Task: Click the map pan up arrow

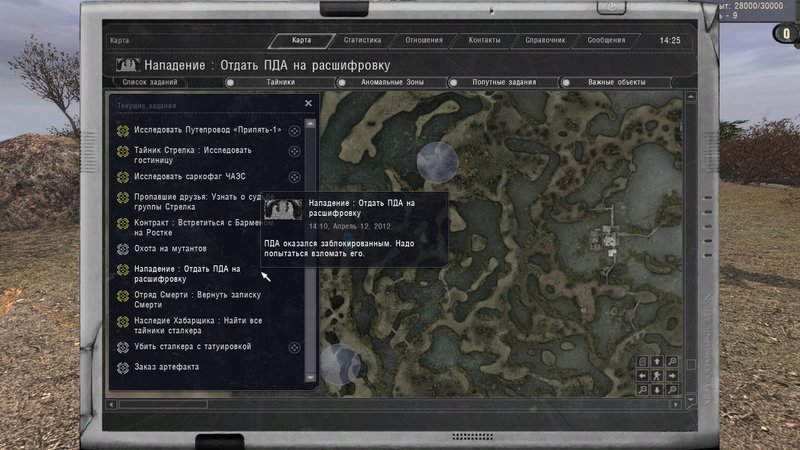Action: tap(657, 361)
